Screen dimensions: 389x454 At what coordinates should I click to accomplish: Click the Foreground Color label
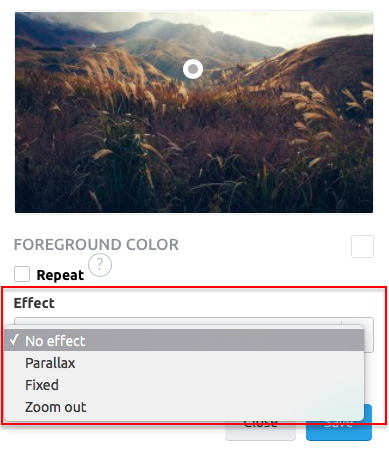click(x=96, y=244)
